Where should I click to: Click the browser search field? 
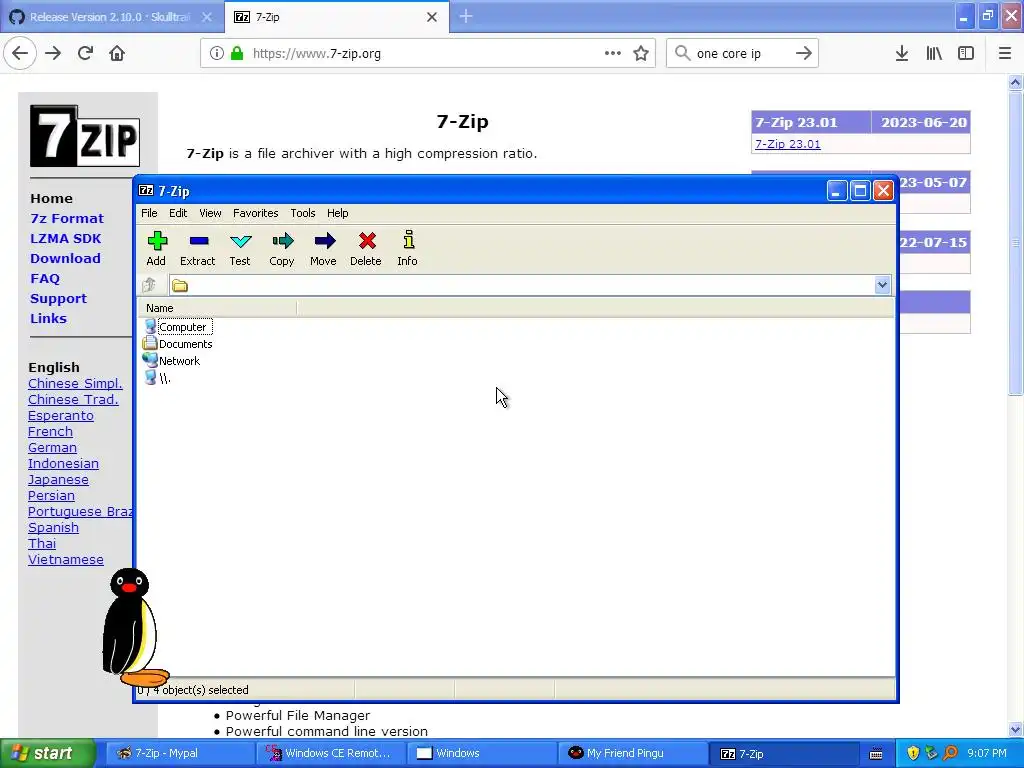click(x=741, y=53)
